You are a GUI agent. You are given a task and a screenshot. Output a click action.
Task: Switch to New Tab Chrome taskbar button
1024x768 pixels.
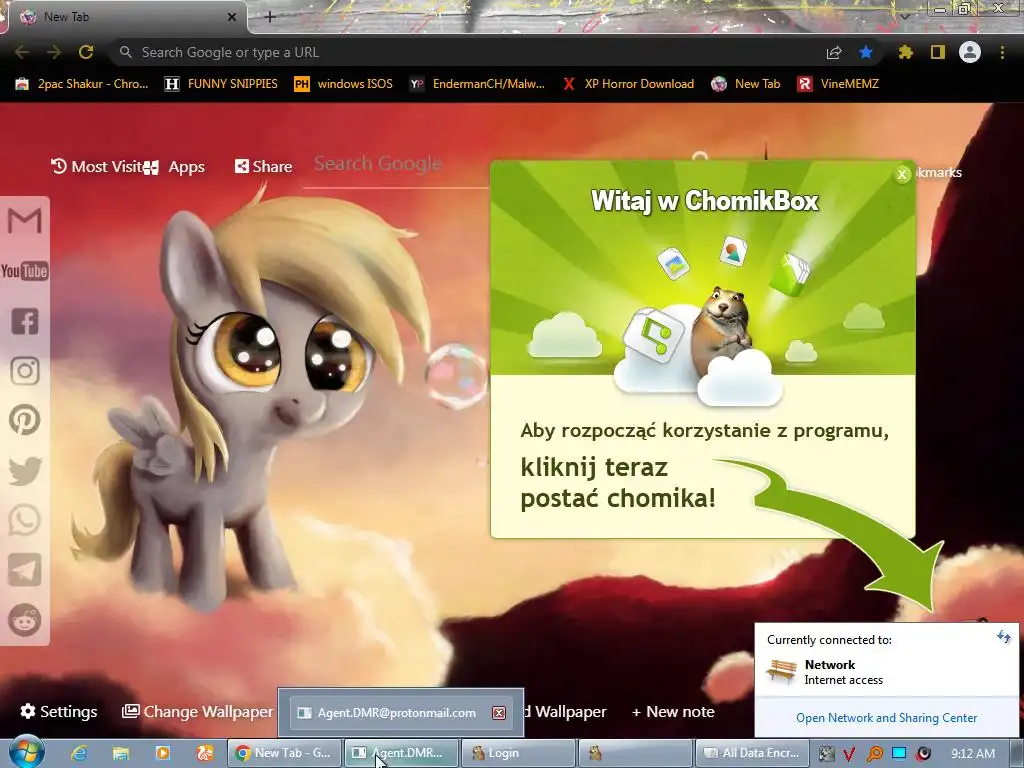click(284, 753)
